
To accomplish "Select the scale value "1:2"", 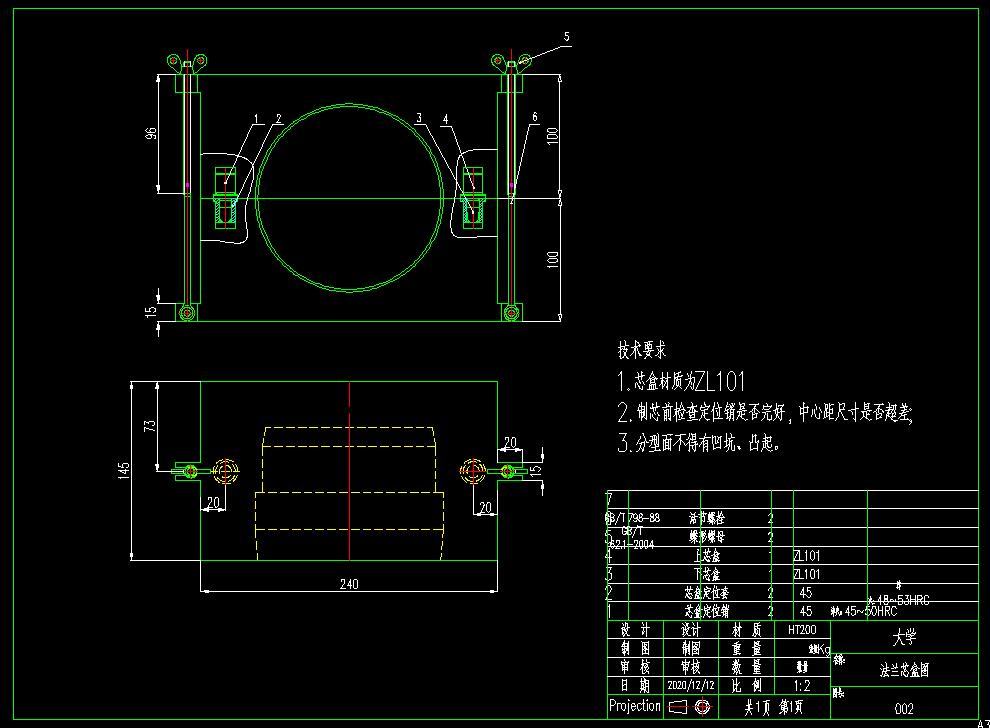I will (x=802, y=686).
